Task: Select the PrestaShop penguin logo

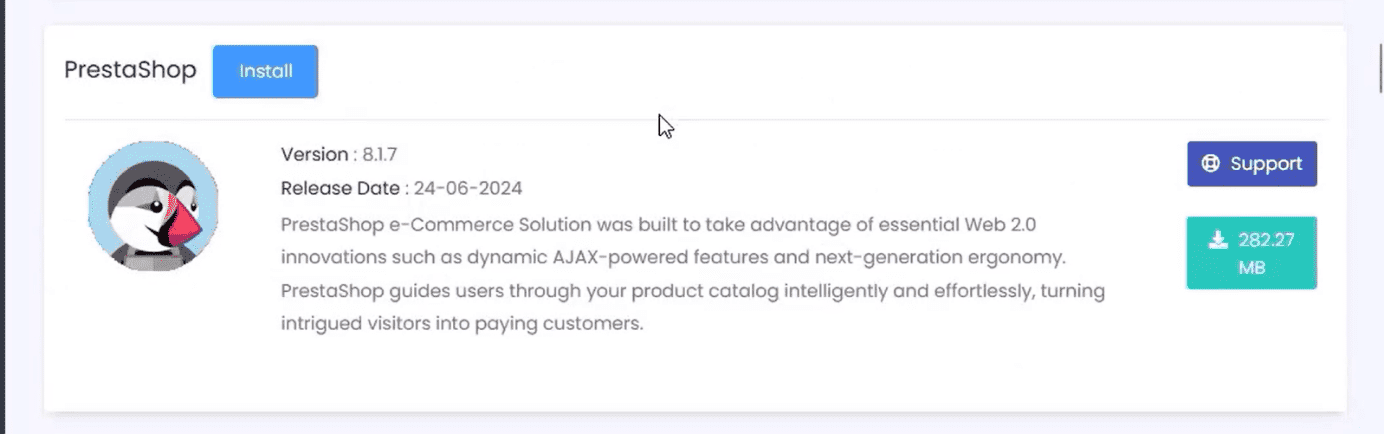Action: [153, 206]
